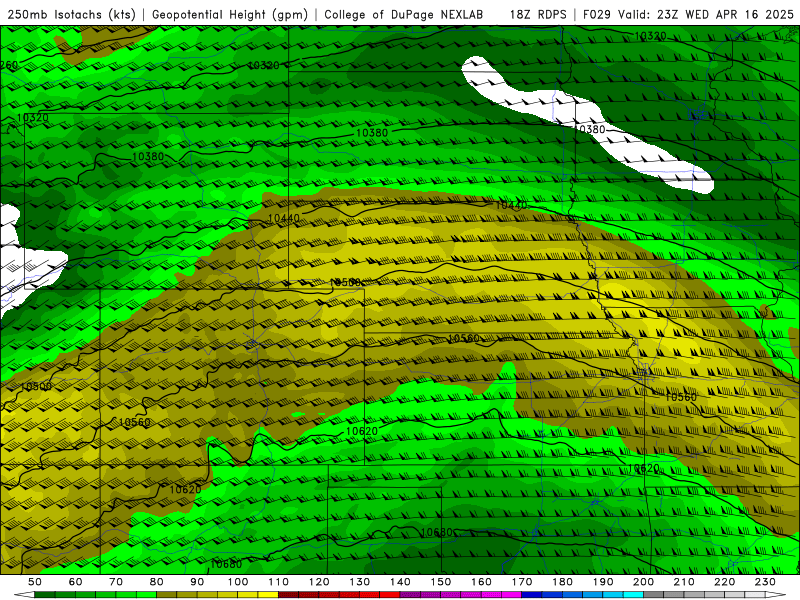Click the left arrow end of the color bar
Viewport: 800px width, 600px height.
click(23, 595)
